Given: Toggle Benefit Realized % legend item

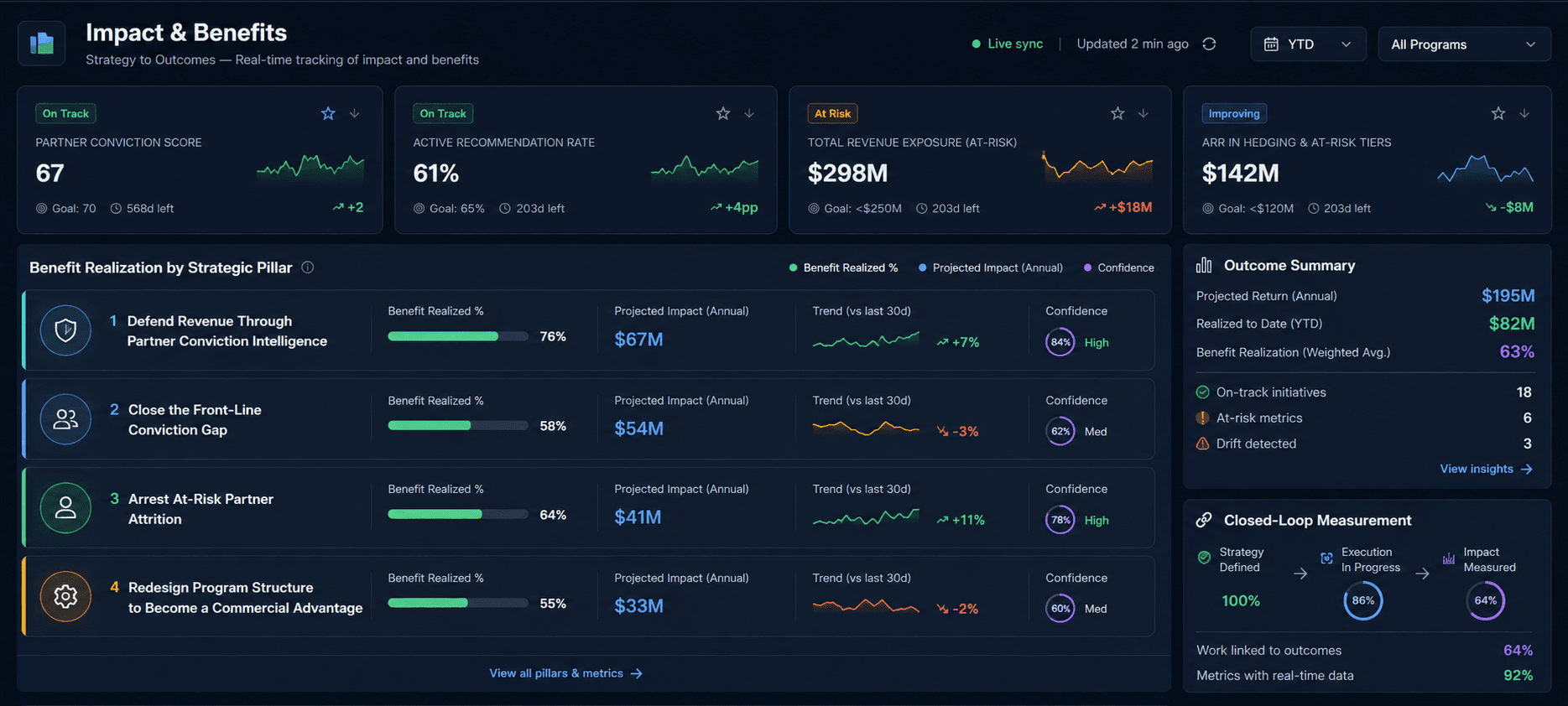Looking at the screenshot, I should pyautogui.click(x=843, y=267).
